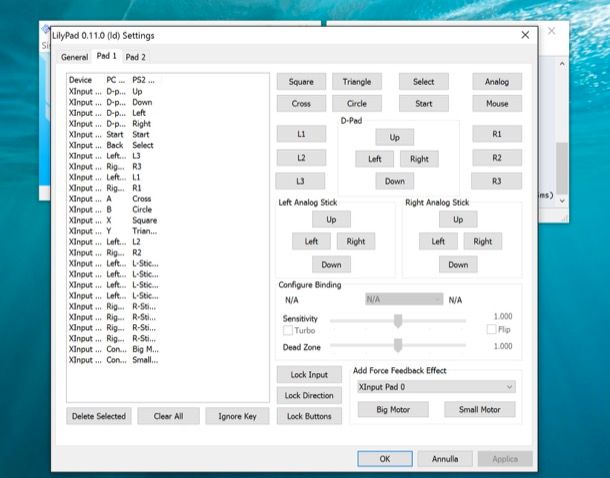Adjust the Dead Zone slider

(x=398, y=345)
